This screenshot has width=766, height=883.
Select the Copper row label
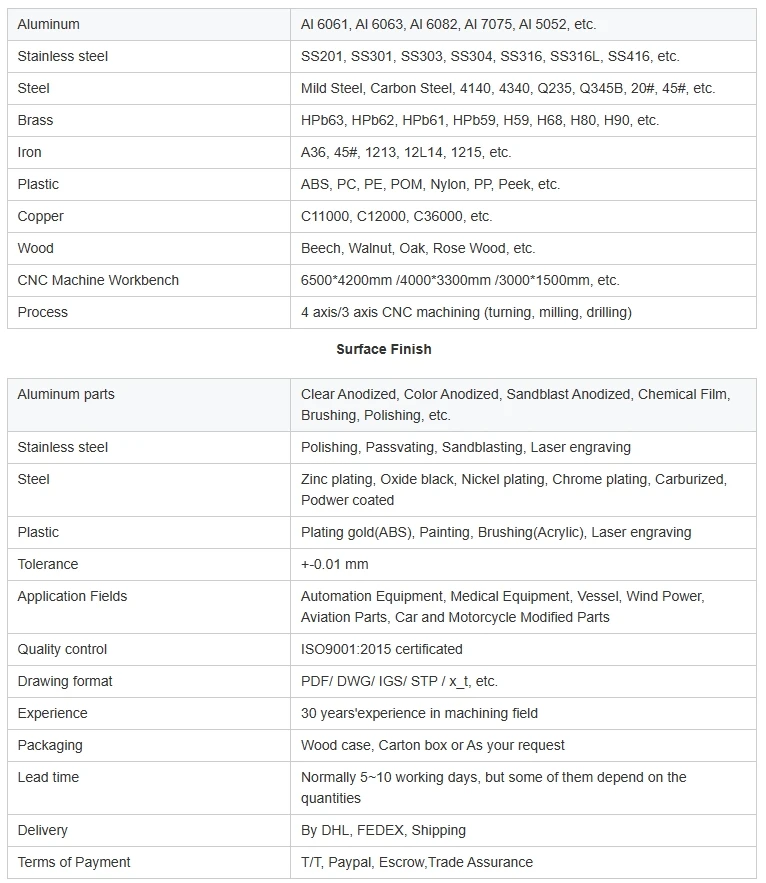(x=41, y=216)
